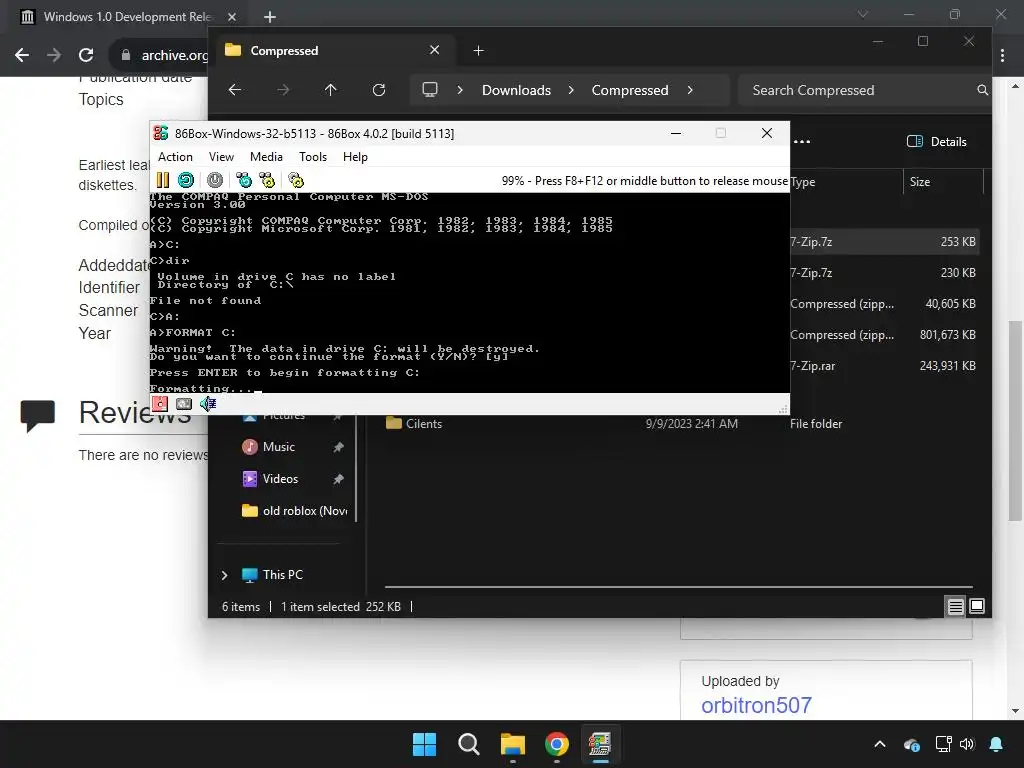Open Google Chrome from the taskbar
The width and height of the screenshot is (1024, 768).
tap(556, 744)
